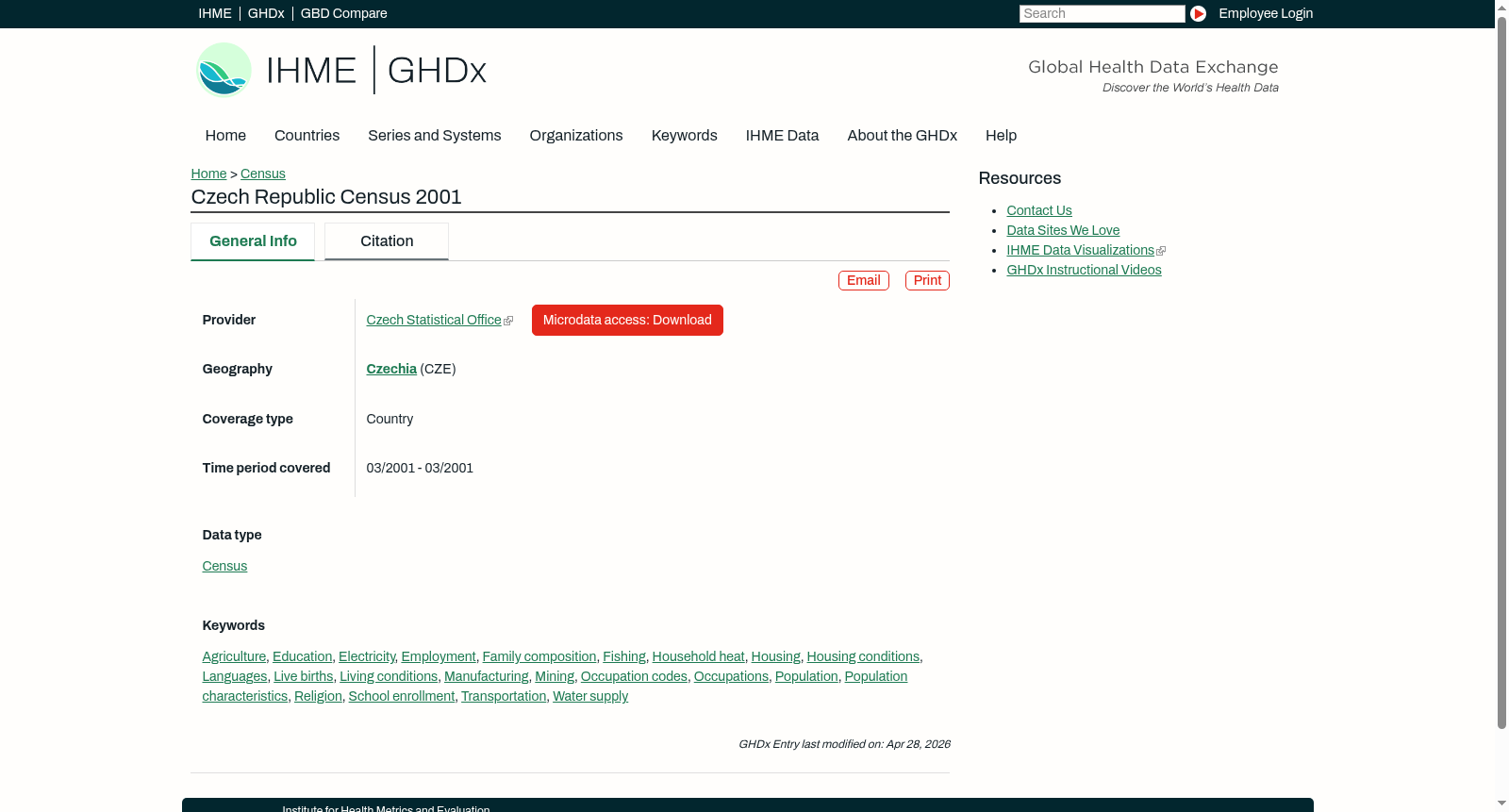The width and height of the screenshot is (1509, 812).
Task: Open the Czechia geography link
Action: [x=391, y=370]
